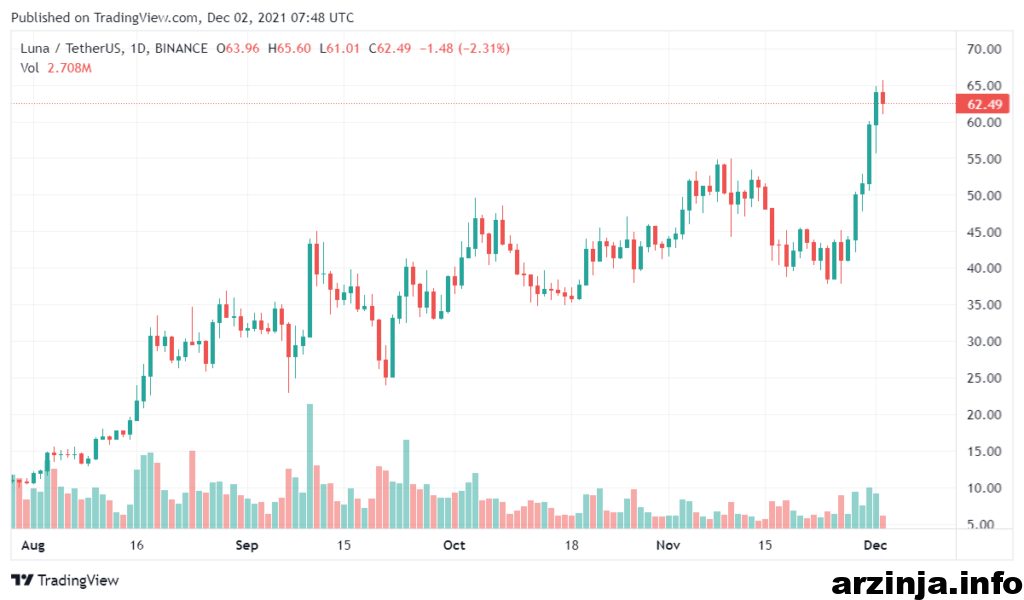Click the 1D interval label
This screenshot has width=1024, height=600.
(139, 48)
